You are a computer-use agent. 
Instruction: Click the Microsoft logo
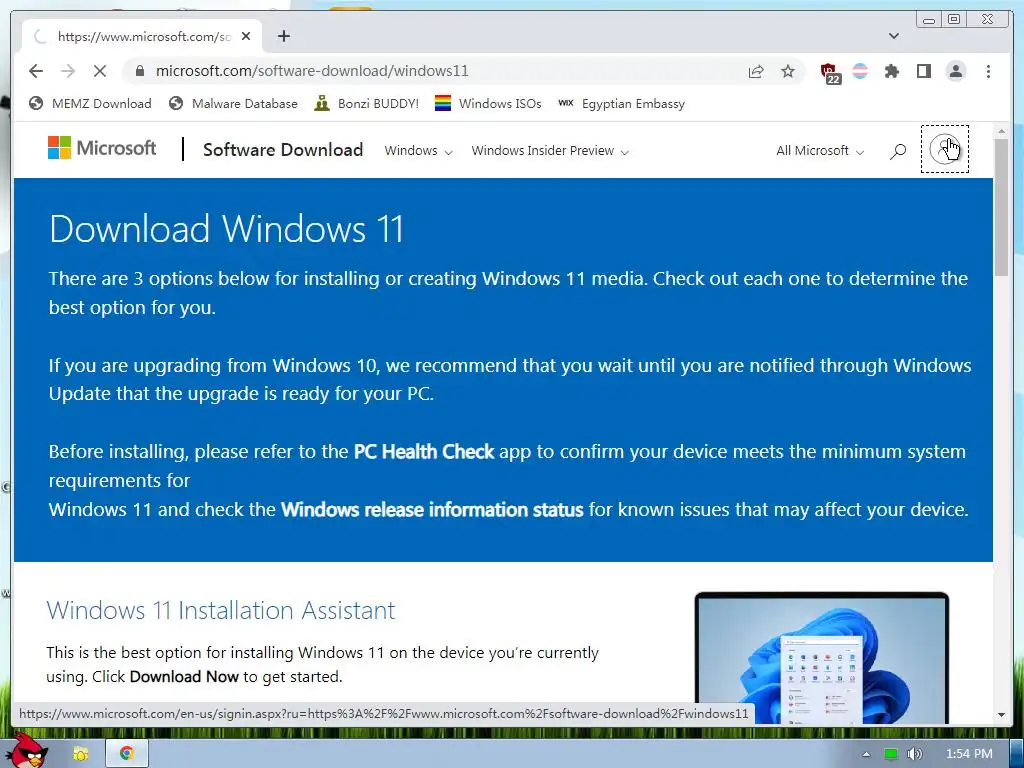[x=102, y=148]
